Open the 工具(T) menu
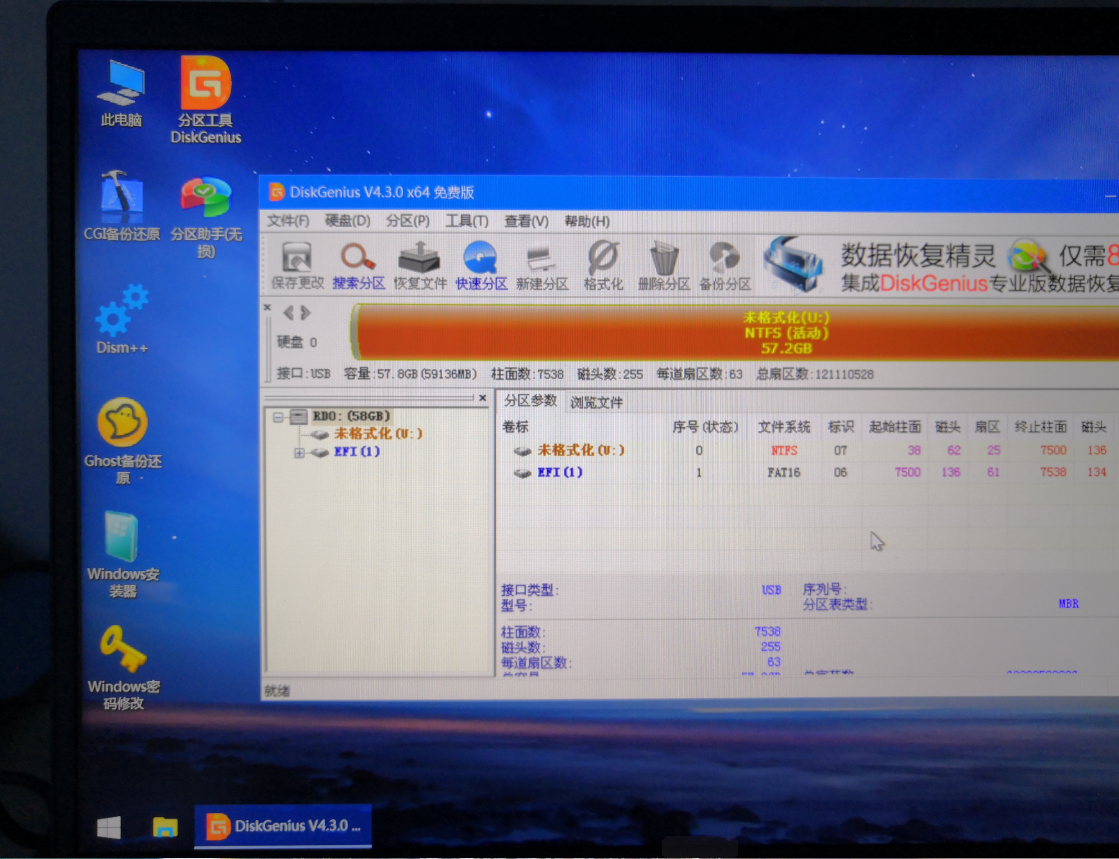The height and width of the screenshot is (859, 1119). [x=467, y=221]
